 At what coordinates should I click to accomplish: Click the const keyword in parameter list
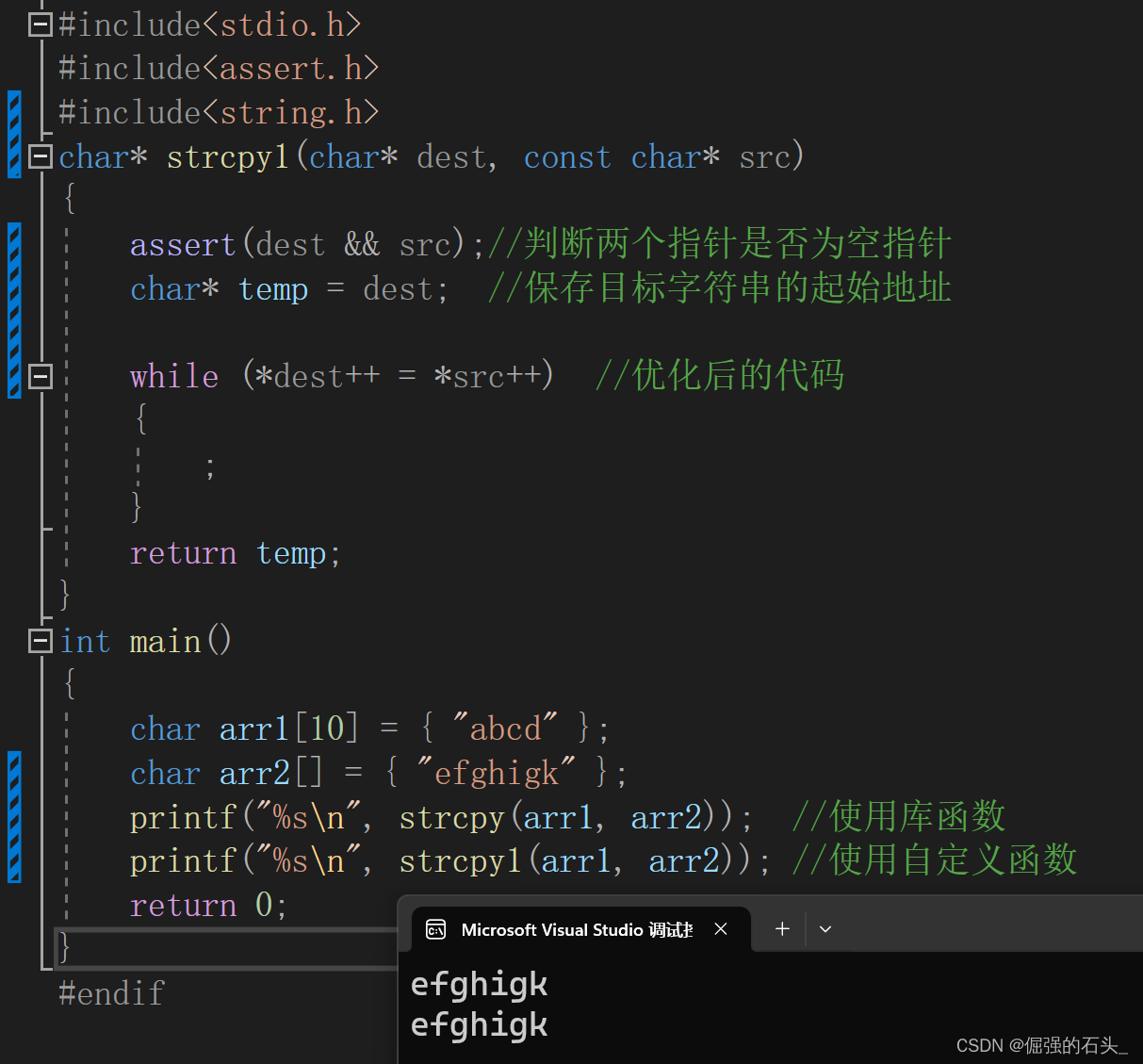(x=567, y=157)
